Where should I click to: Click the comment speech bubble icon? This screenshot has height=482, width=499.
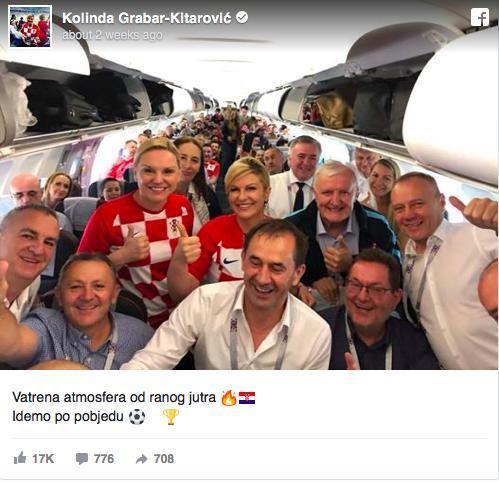pos(82,459)
